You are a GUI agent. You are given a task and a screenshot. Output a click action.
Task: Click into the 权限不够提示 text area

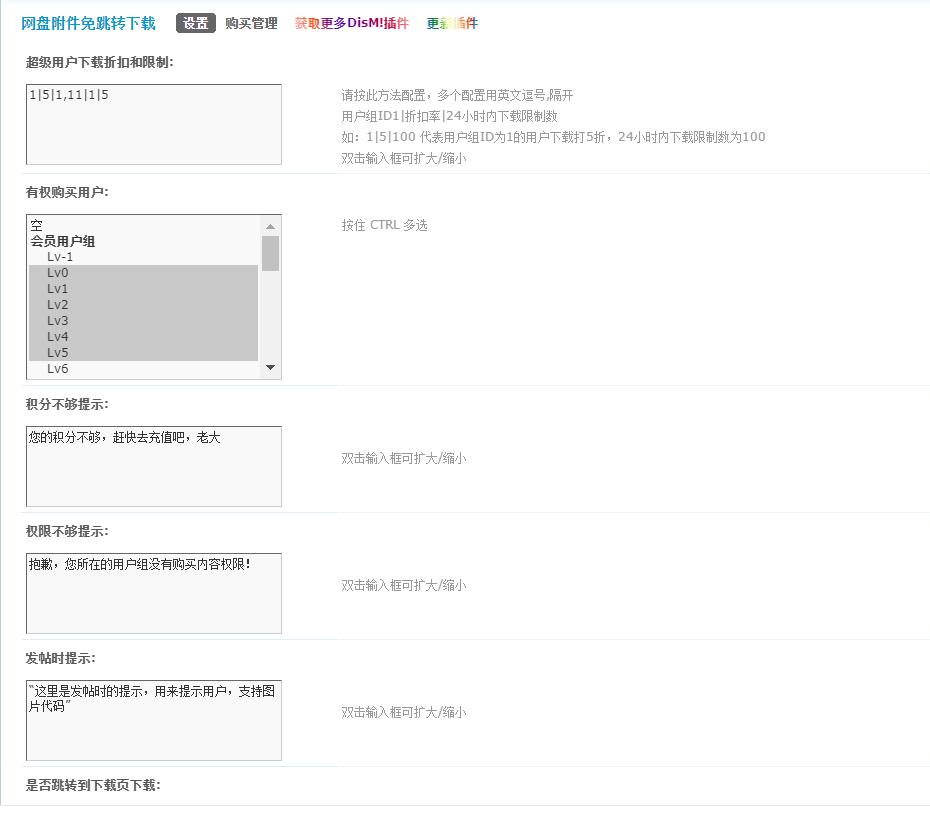154,593
